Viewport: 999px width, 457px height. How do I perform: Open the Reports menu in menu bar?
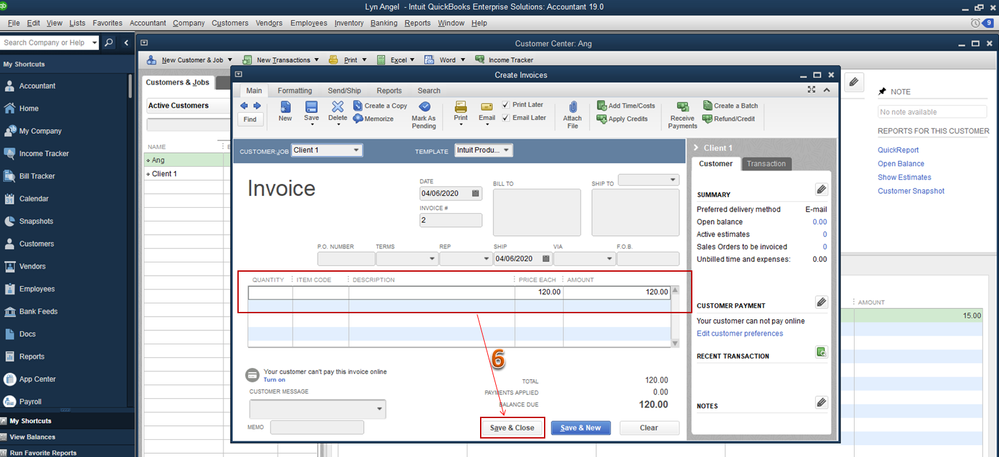[417, 23]
